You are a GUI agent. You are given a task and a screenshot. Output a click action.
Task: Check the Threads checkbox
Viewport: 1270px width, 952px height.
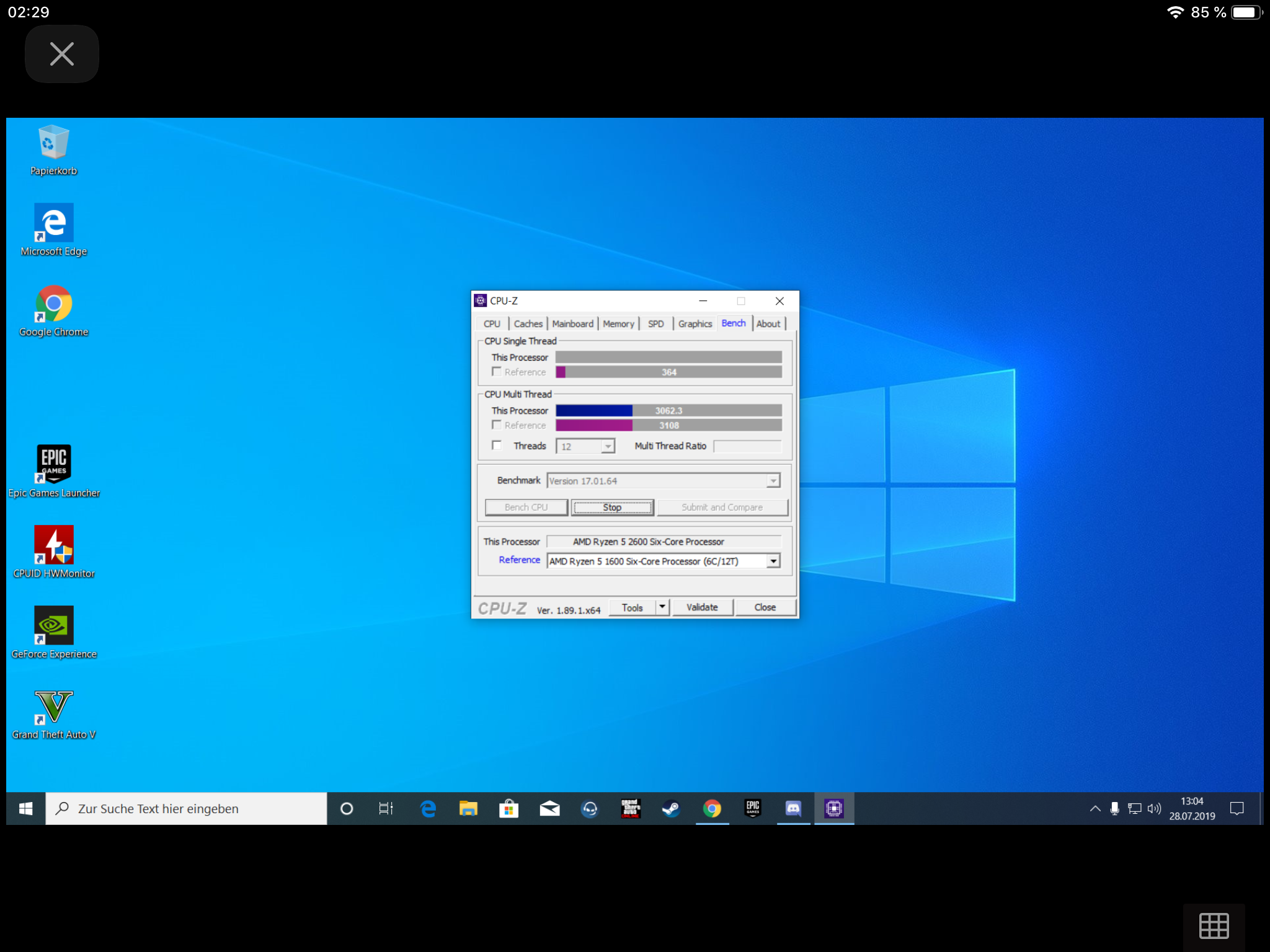[497, 446]
